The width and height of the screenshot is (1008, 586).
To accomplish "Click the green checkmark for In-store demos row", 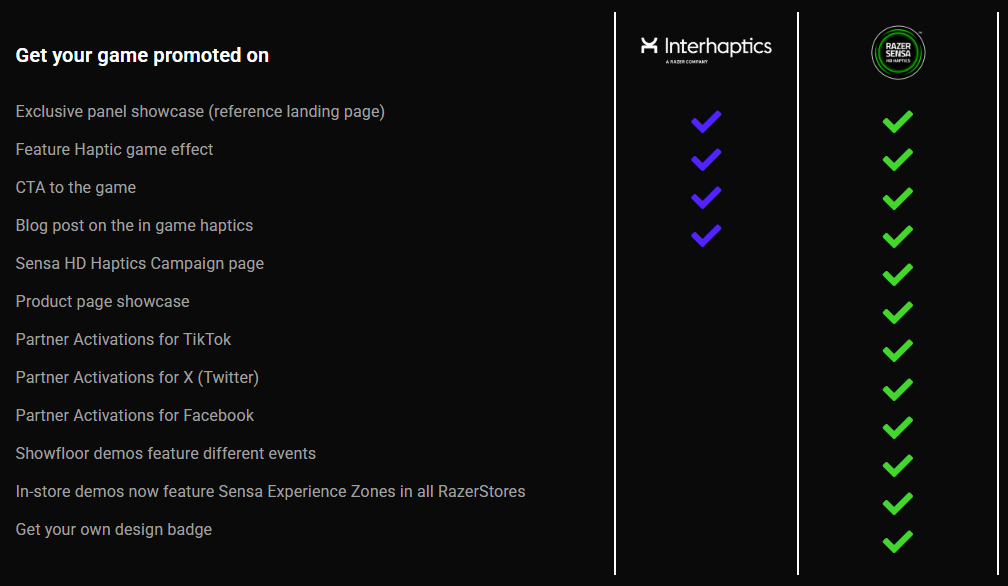I will click(x=898, y=502).
